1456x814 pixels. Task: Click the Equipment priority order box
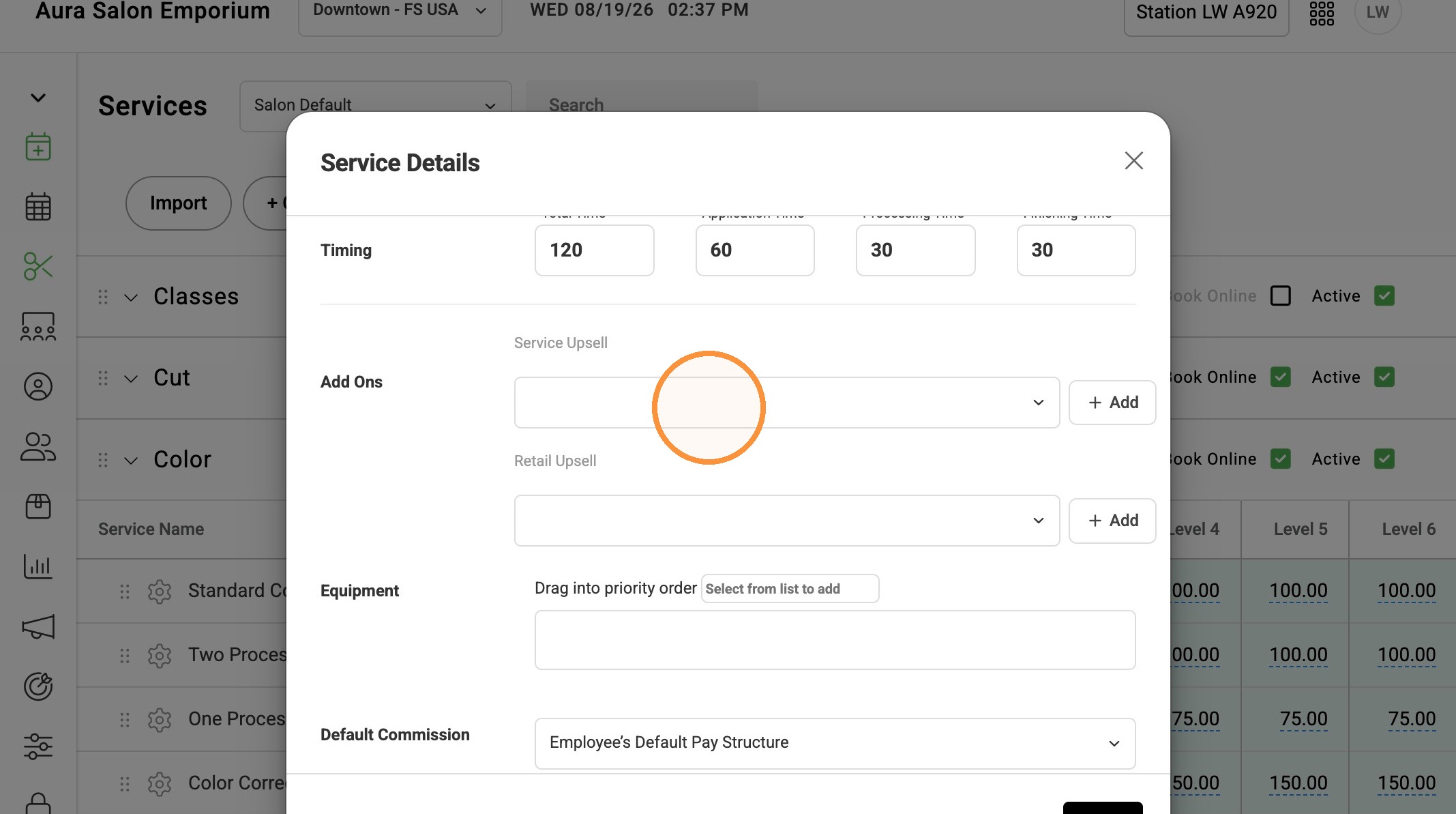[x=835, y=640]
